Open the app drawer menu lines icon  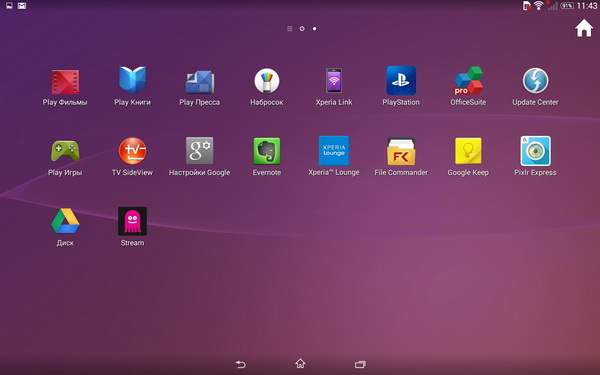(x=290, y=29)
